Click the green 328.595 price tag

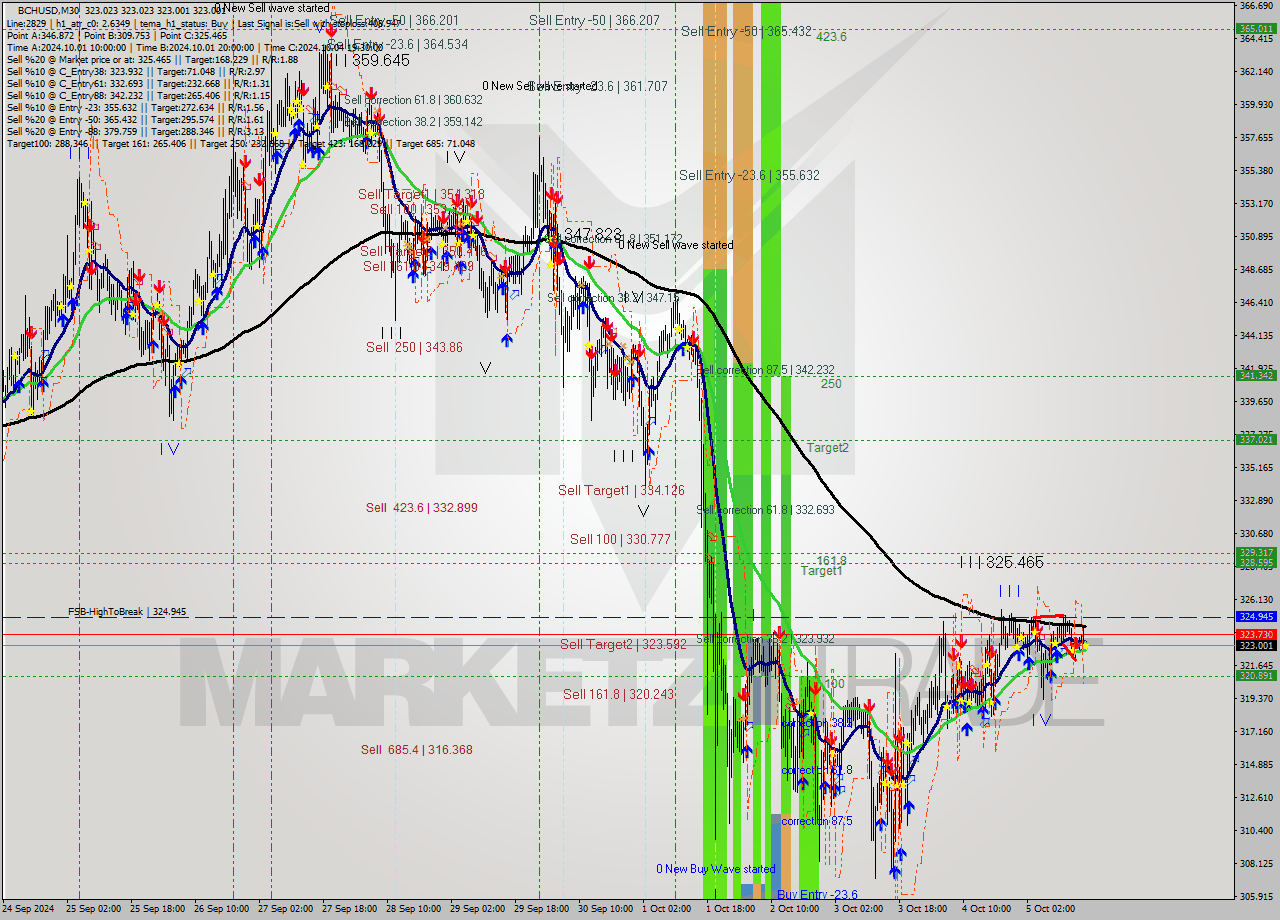[x=1256, y=563]
